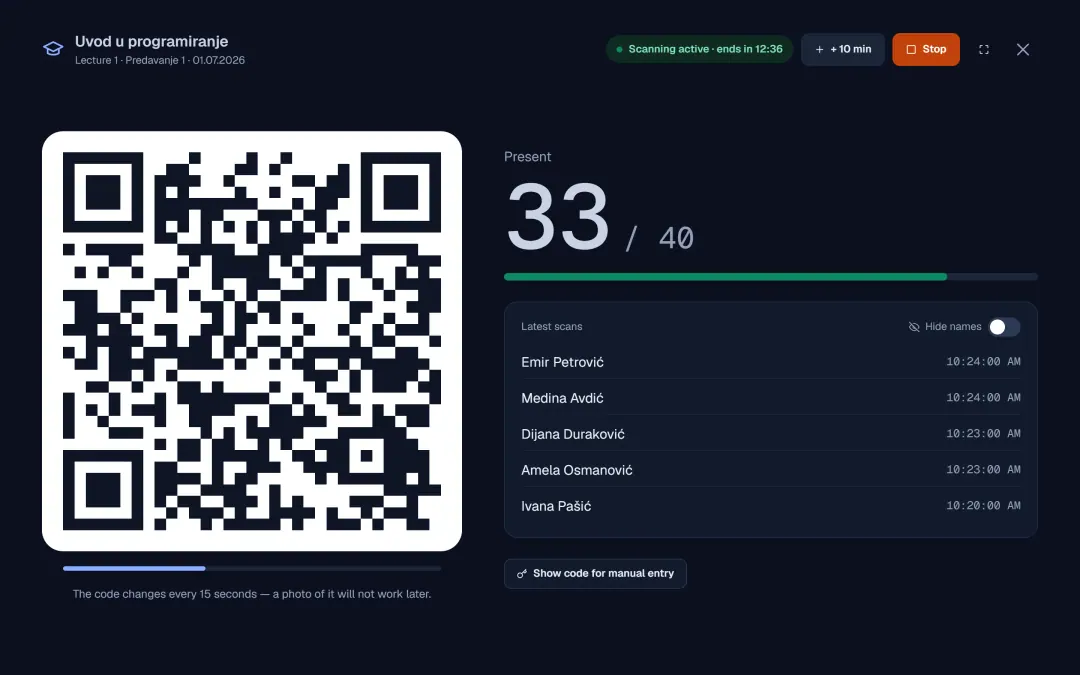
Task: Click the Scanning active status badge
Action: point(699,50)
